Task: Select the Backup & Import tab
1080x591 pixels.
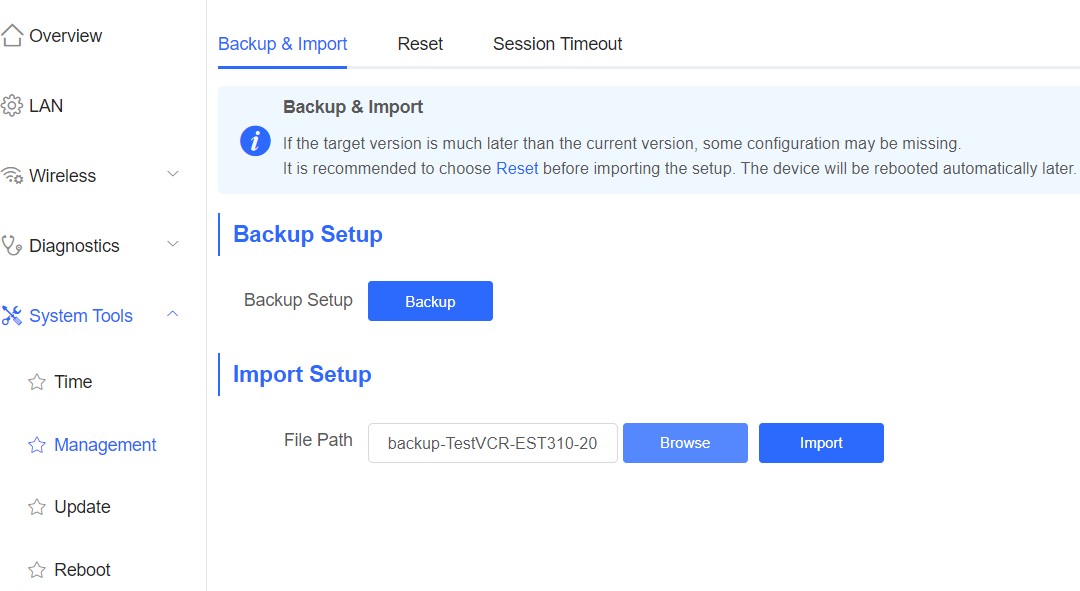Action: [282, 44]
